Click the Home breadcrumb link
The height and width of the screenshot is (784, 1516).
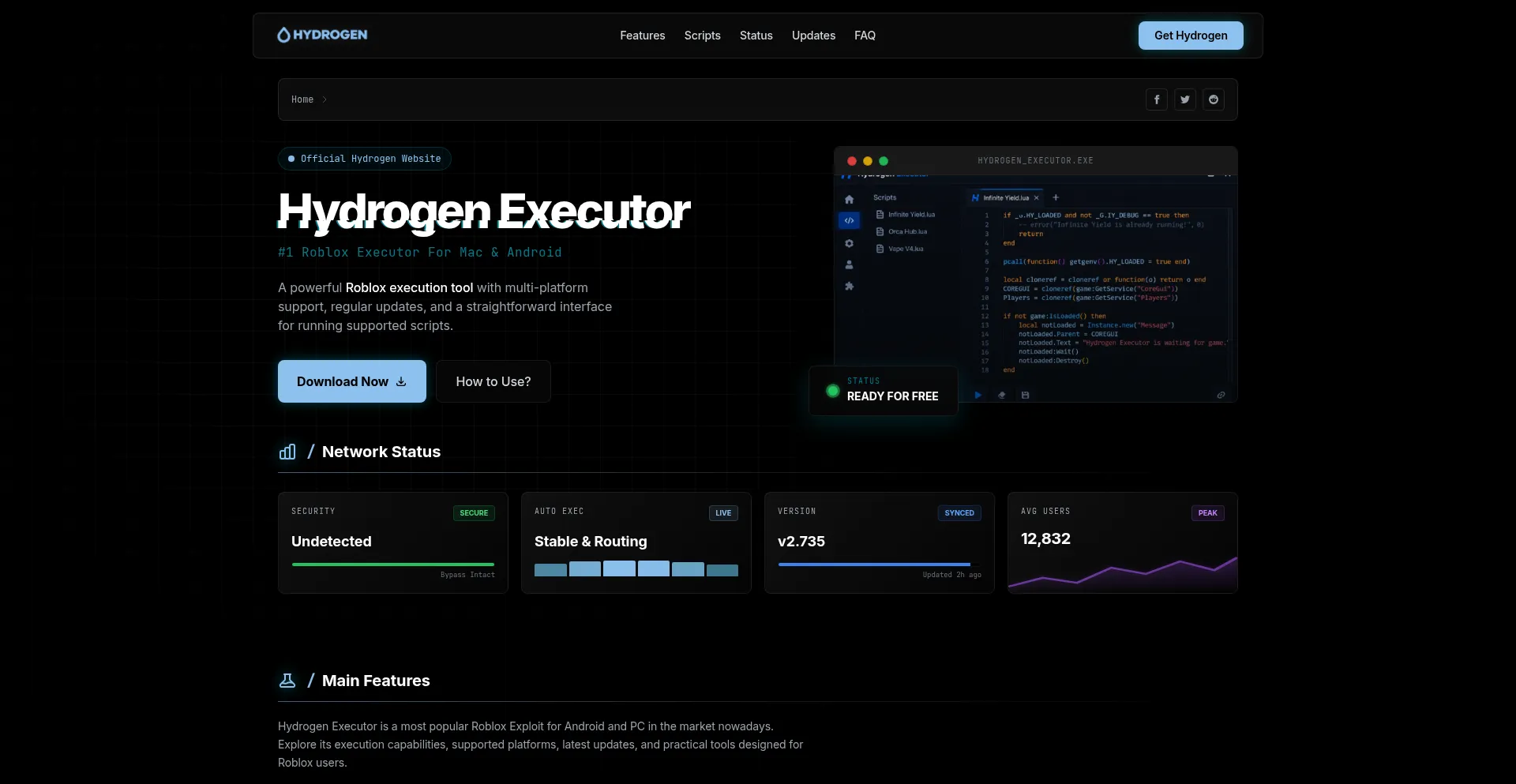(302, 99)
